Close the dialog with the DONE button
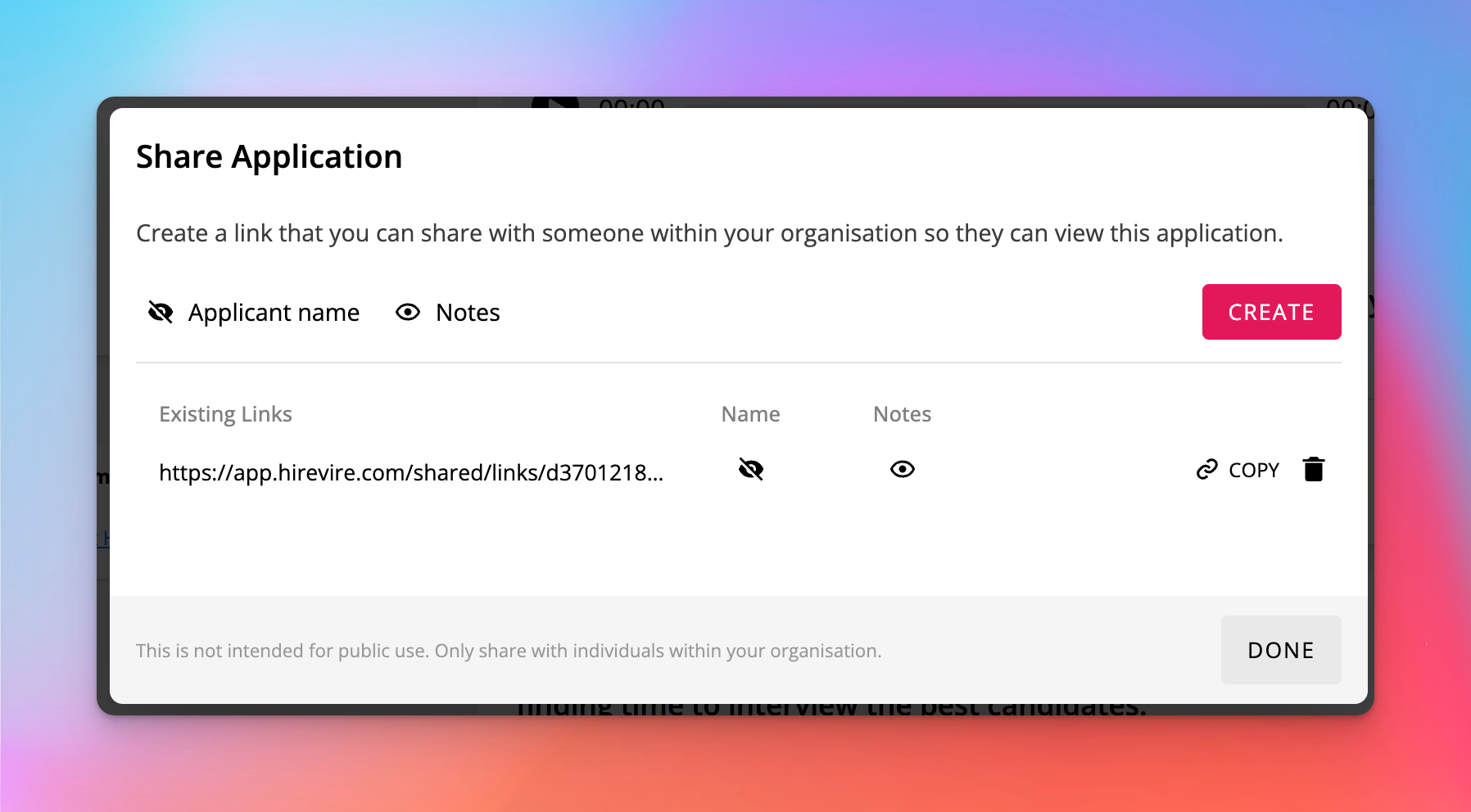 [x=1280, y=650]
